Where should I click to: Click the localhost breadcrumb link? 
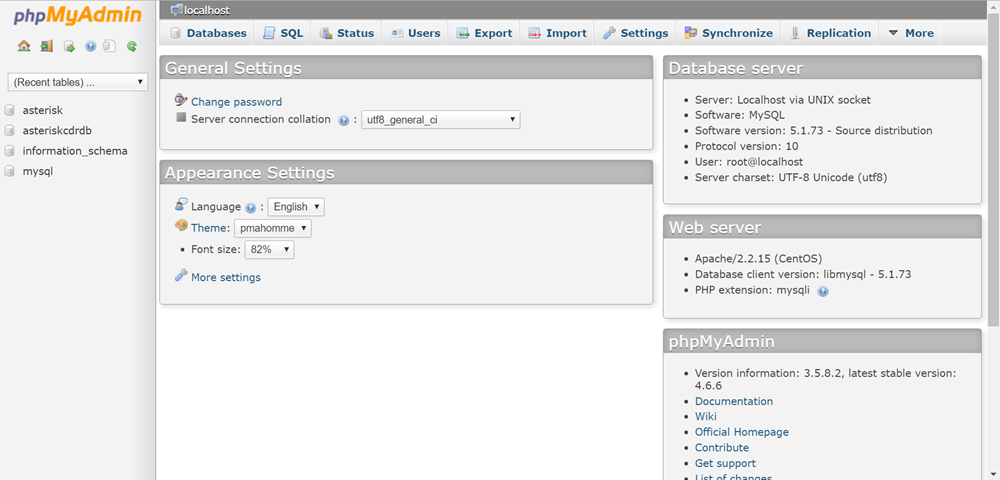pyautogui.click(x=207, y=10)
